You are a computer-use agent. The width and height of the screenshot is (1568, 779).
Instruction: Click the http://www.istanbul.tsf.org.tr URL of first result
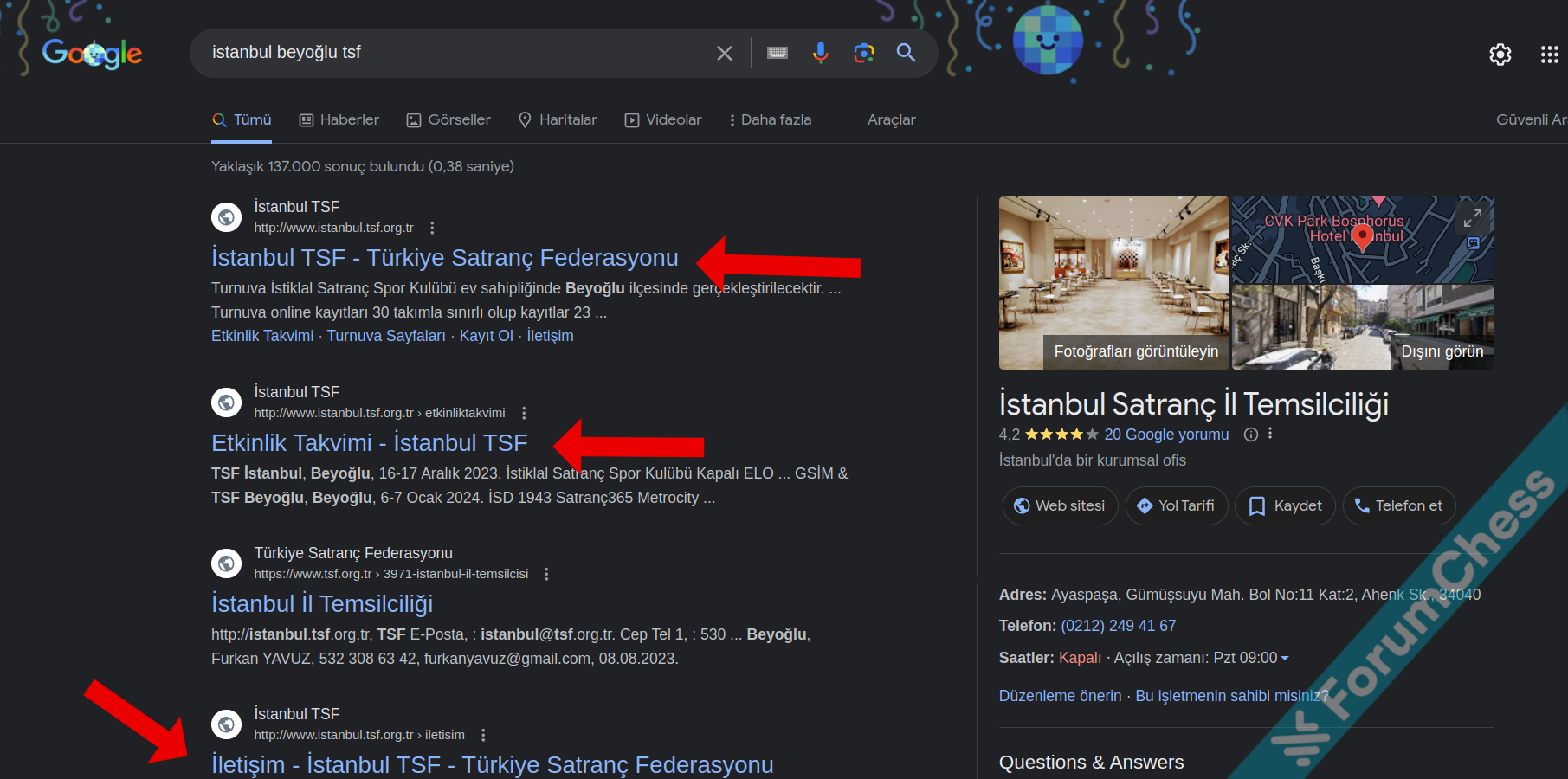click(x=333, y=228)
